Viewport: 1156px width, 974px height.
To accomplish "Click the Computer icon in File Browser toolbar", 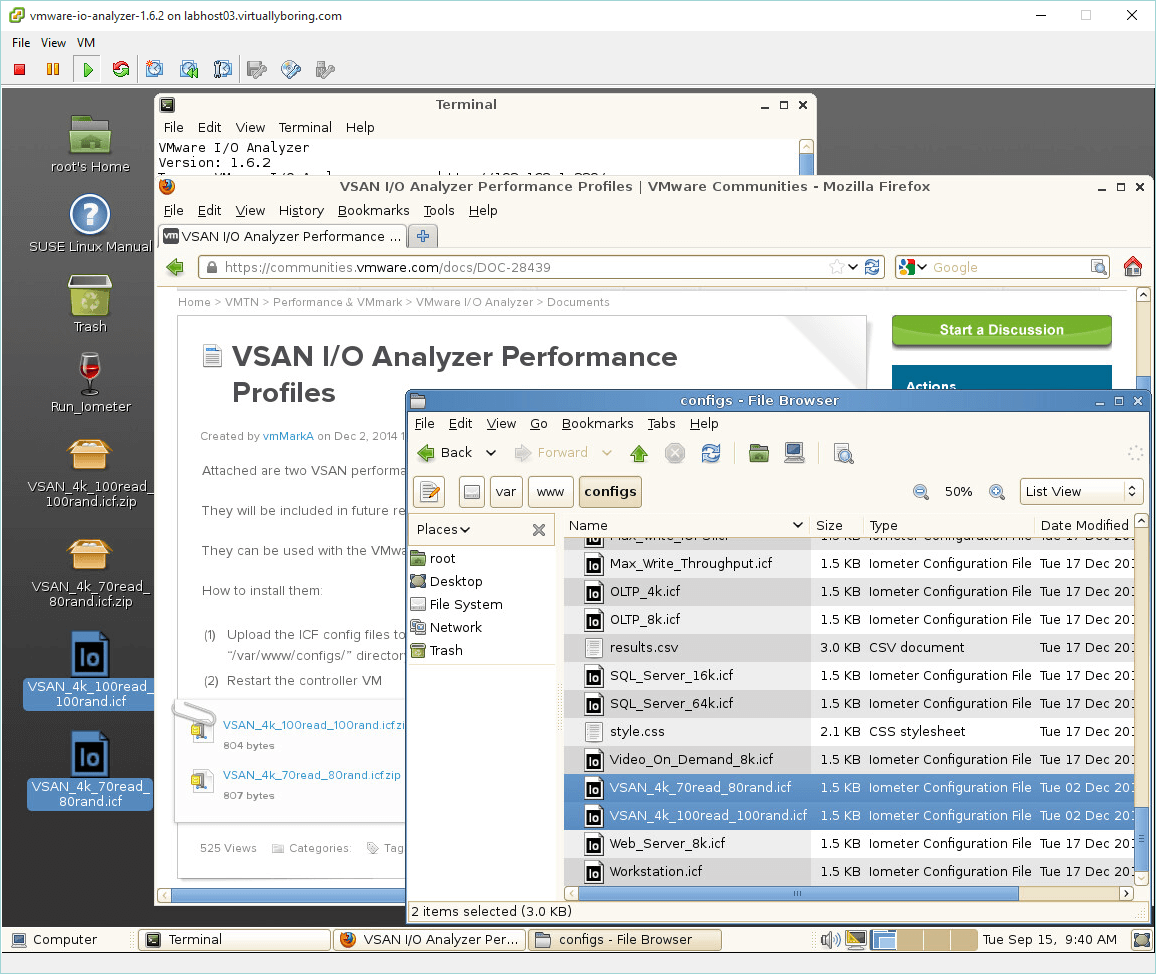I will pos(794,453).
